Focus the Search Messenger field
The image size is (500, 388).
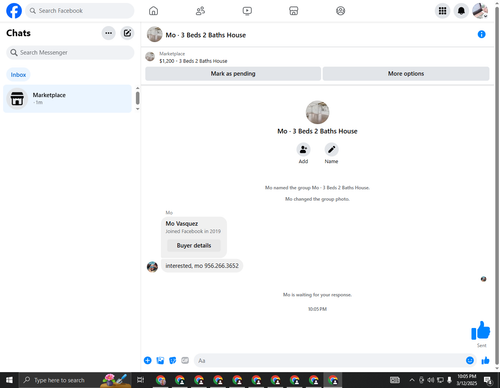tap(70, 53)
